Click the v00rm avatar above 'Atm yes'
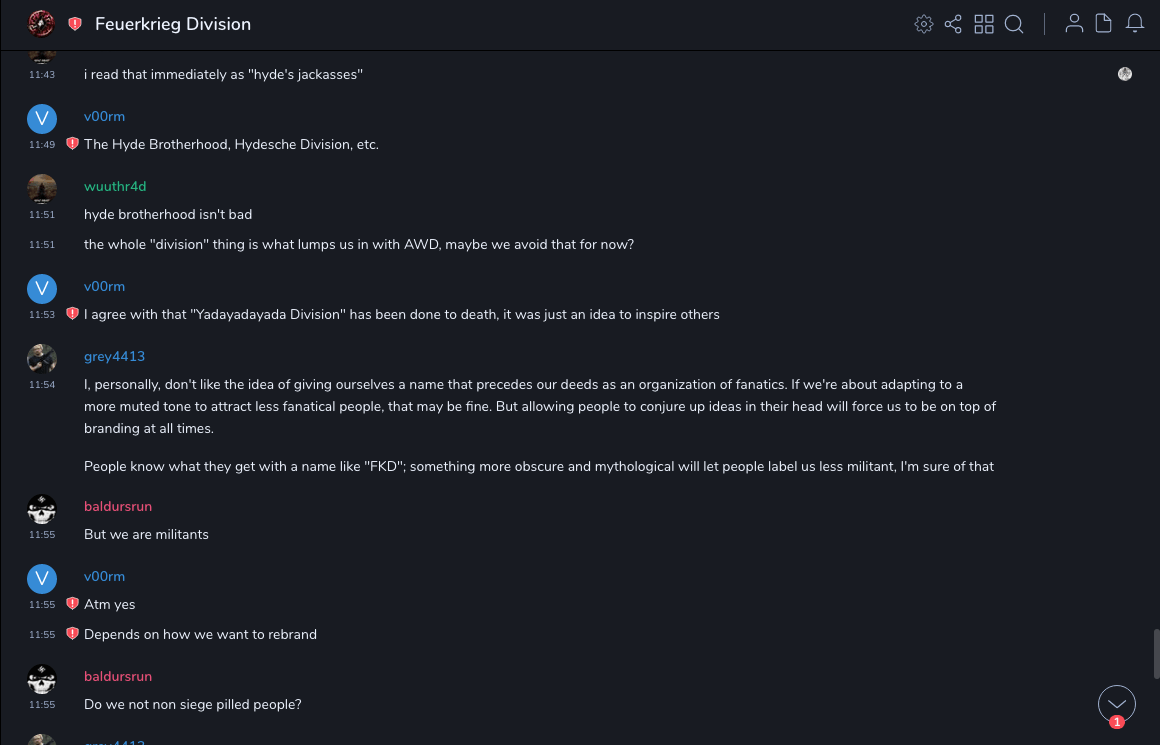The image size is (1160, 745). coord(42,579)
